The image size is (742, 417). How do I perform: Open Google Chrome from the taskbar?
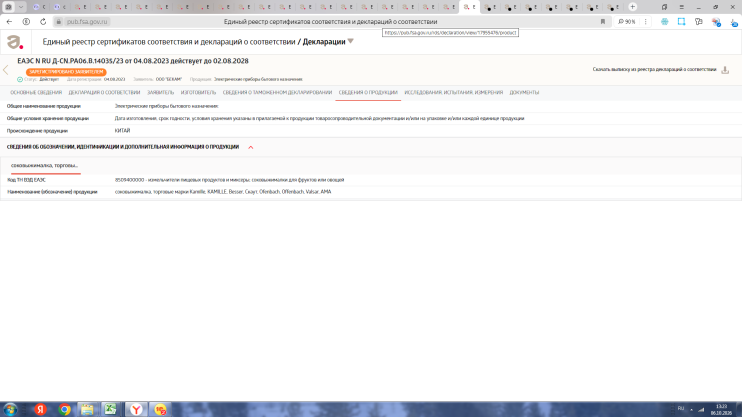[x=64, y=409]
